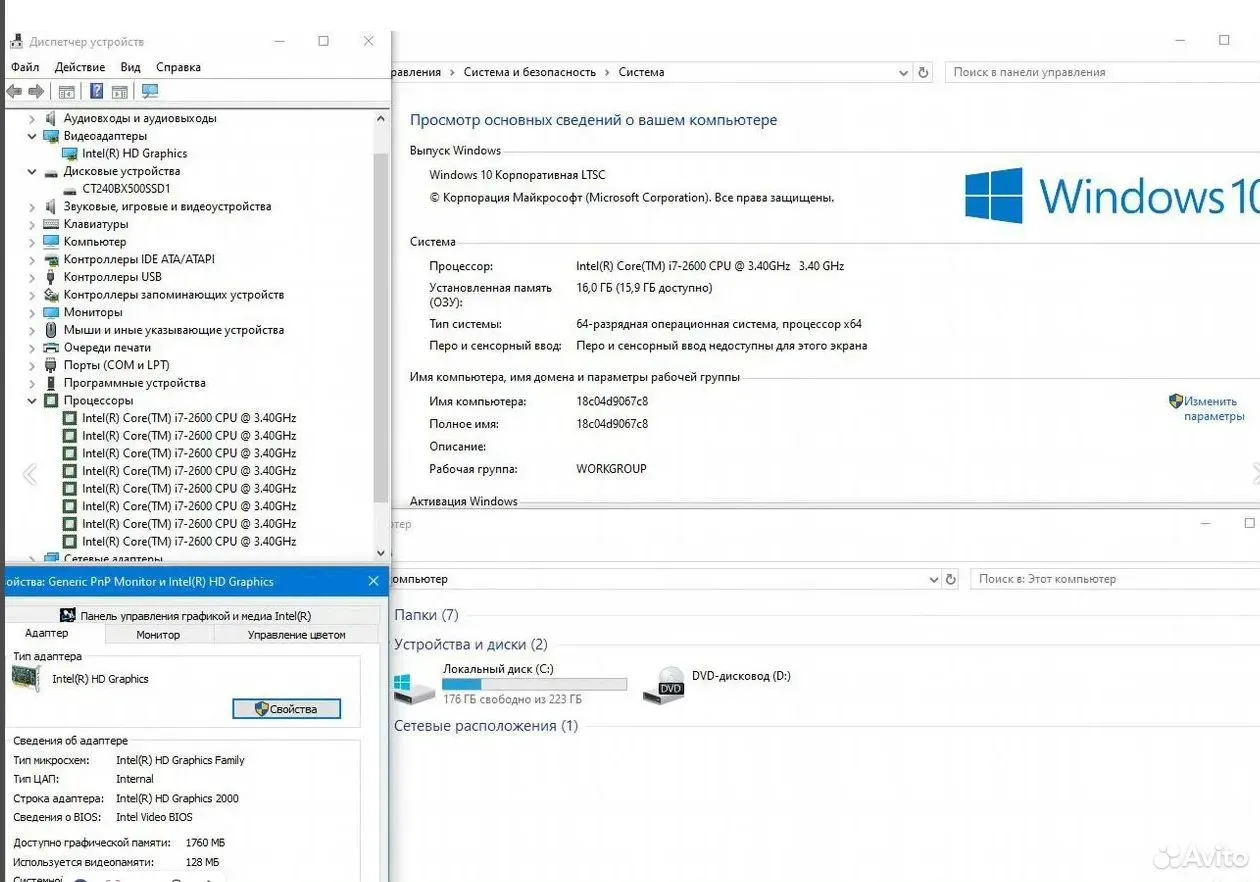The width and height of the screenshot is (1260, 882).
Task: Close the Generic PnP Monitor properties dialog
Action: [x=373, y=581]
